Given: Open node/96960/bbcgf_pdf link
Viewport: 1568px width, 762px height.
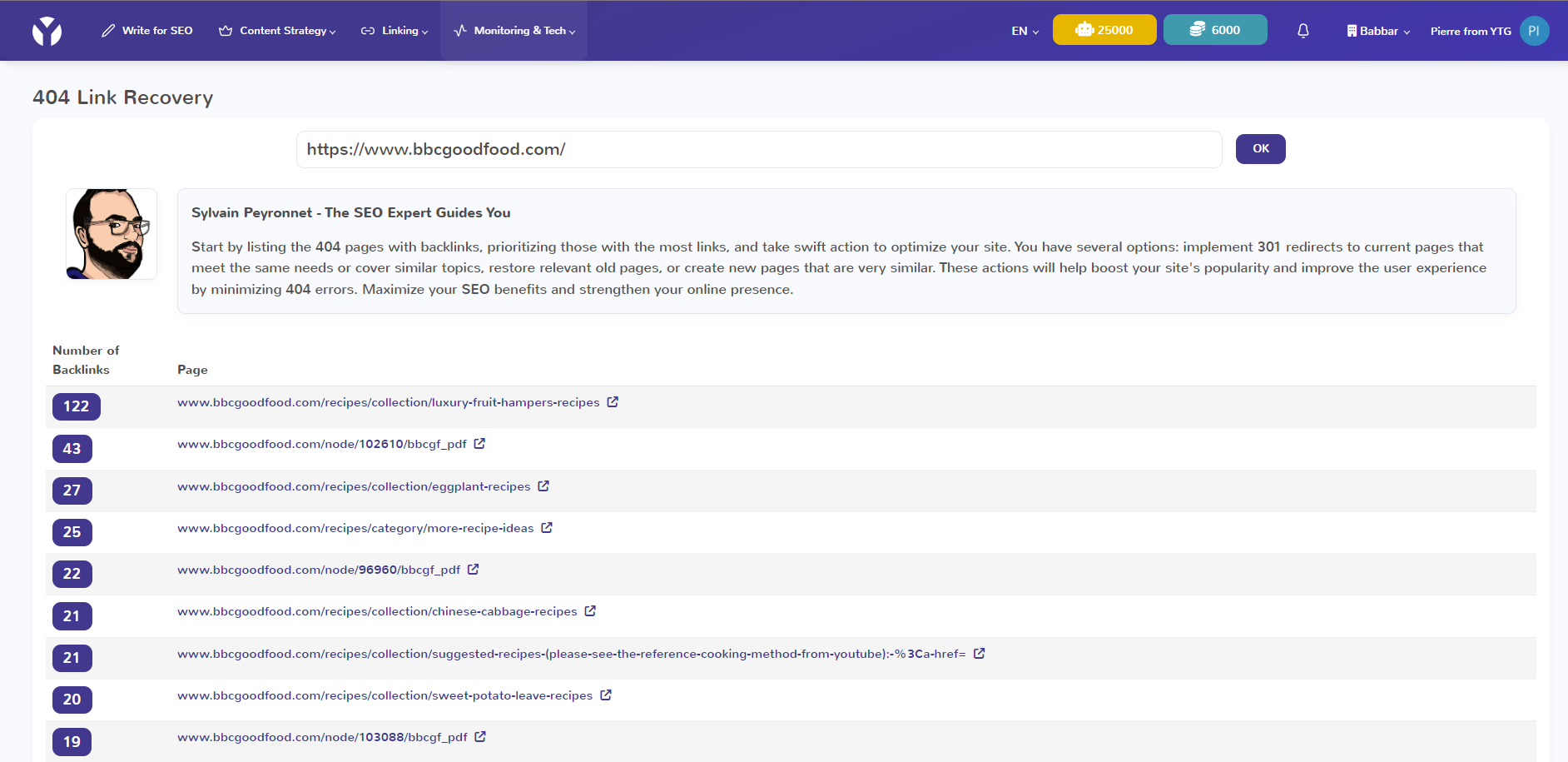Looking at the screenshot, I should point(319,570).
